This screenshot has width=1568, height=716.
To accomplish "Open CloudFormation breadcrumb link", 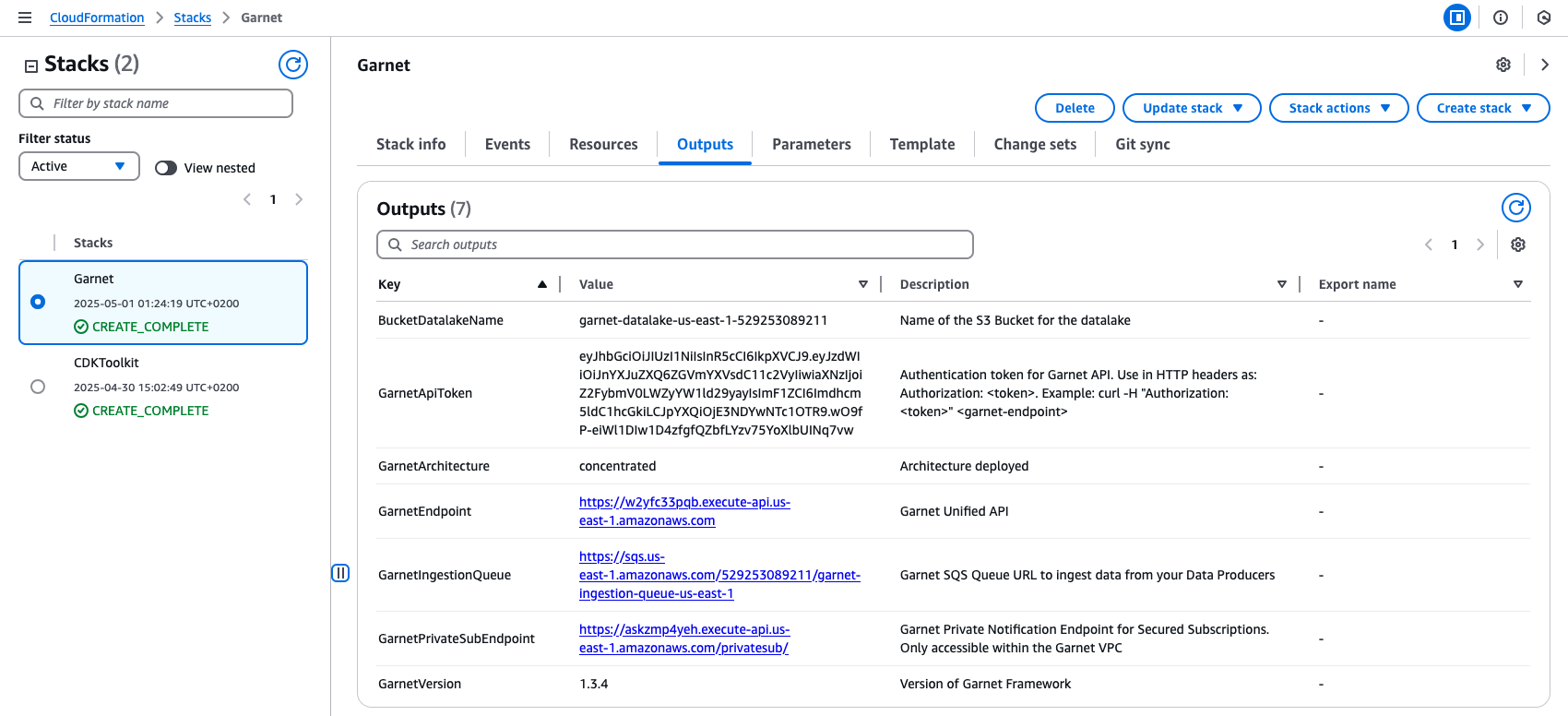I will [x=97, y=18].
